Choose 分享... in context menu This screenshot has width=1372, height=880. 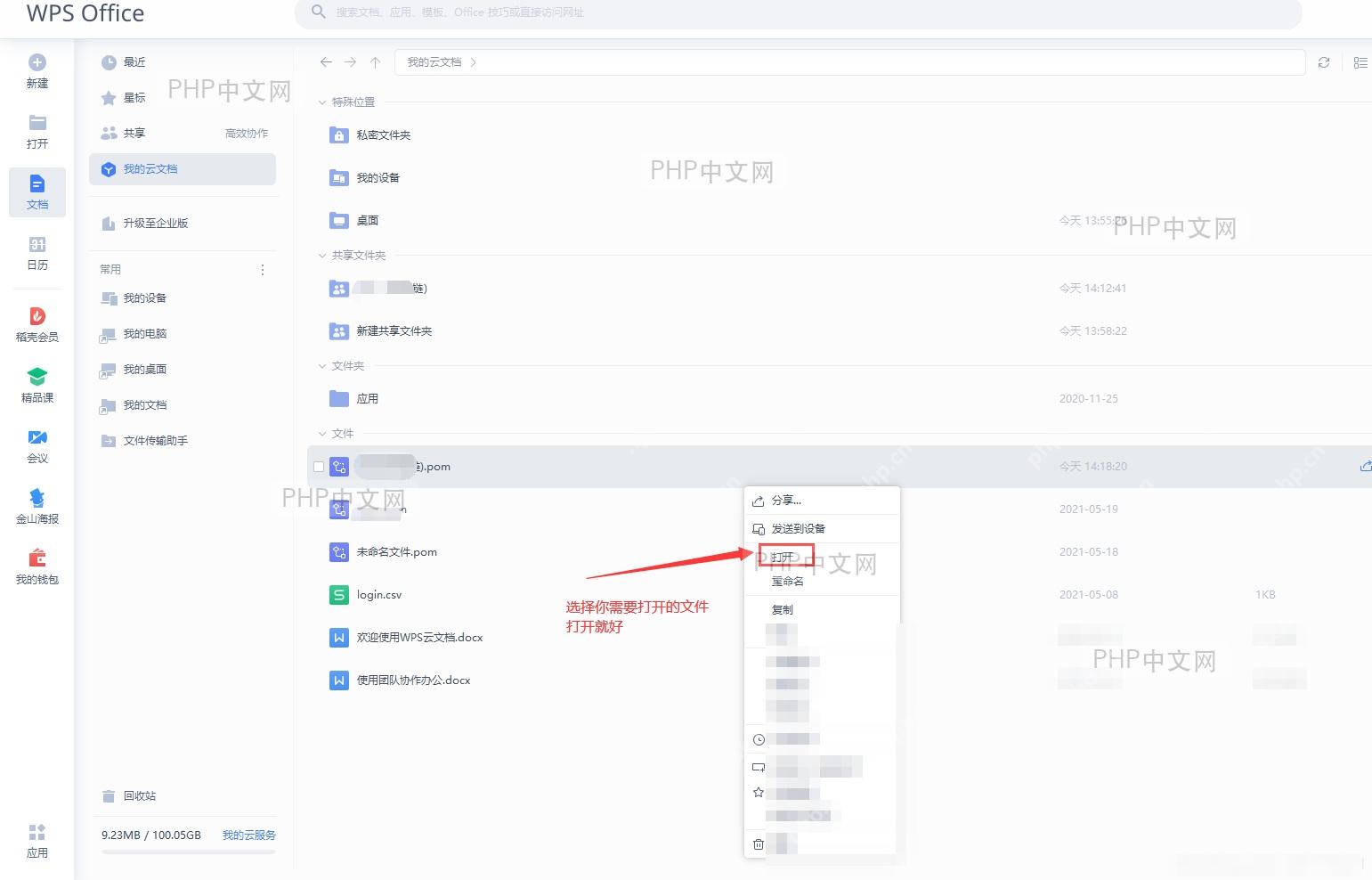click(x=822, y=501)
